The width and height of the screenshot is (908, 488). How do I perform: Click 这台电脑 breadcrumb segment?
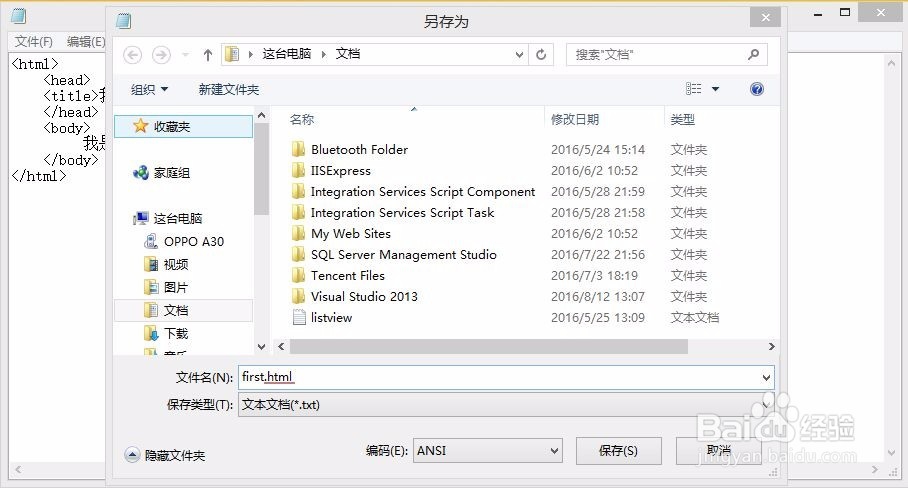(x=287, y=54)
